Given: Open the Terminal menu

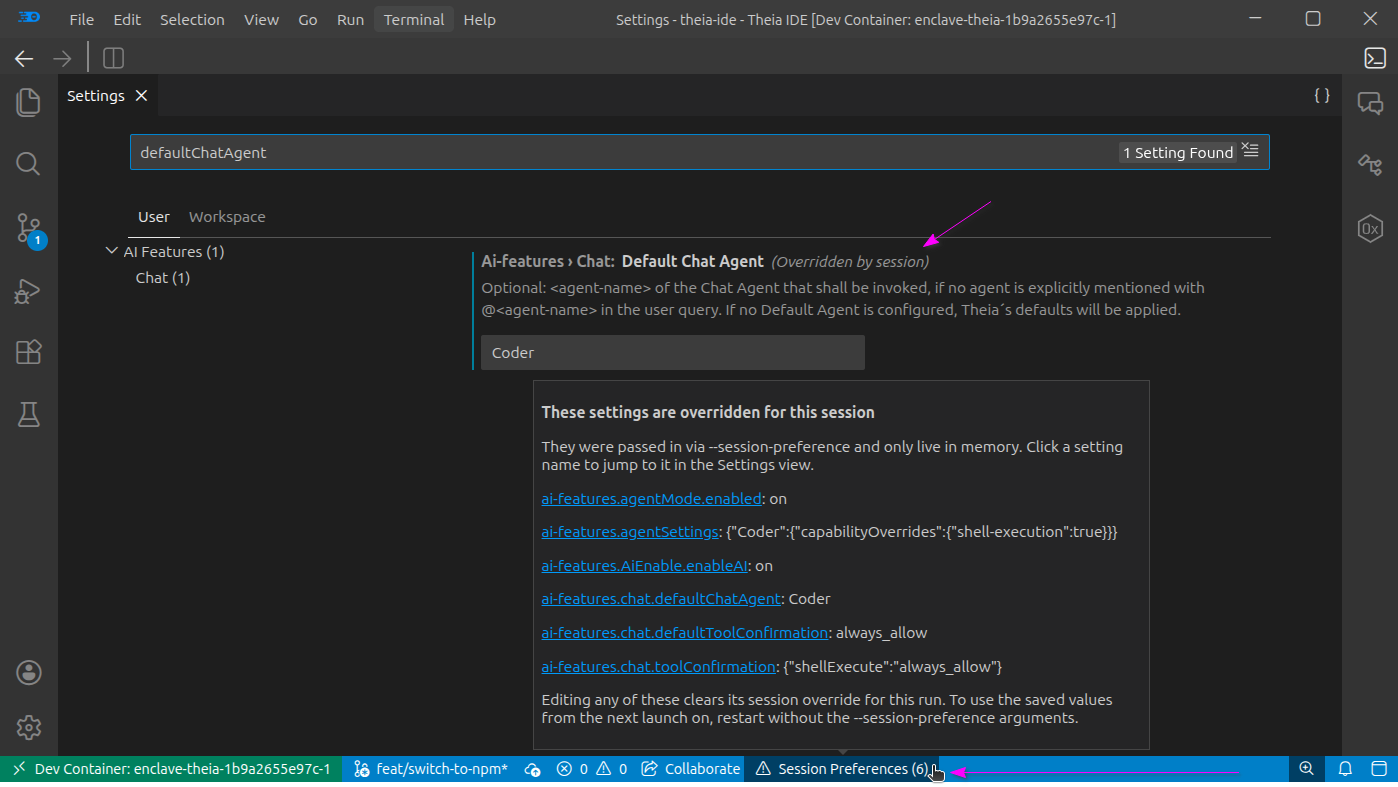Looking at the screenshot, I should (x=414, y=20).
